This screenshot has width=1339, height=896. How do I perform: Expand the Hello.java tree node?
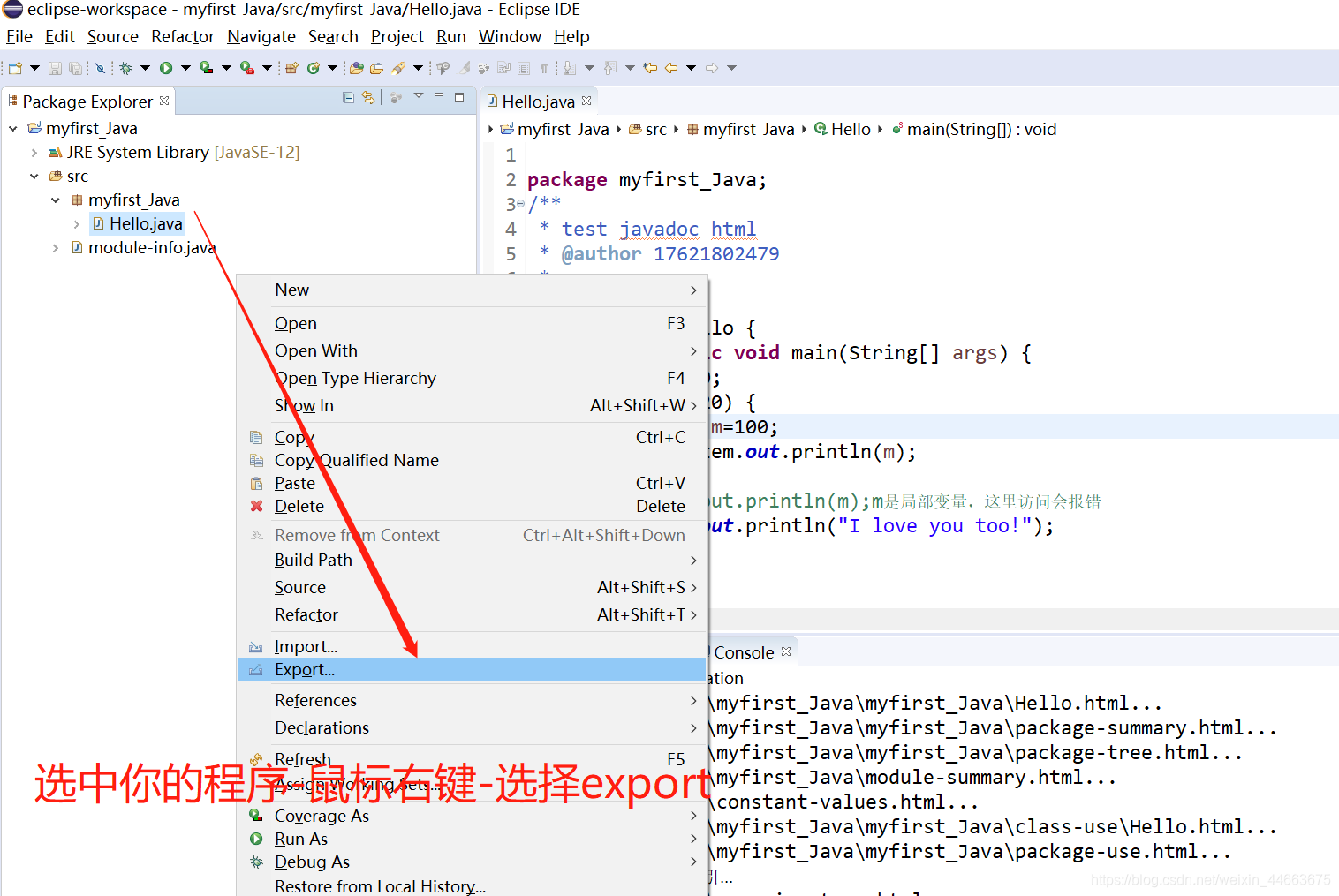pyautogui.click(x=77, y=224)
